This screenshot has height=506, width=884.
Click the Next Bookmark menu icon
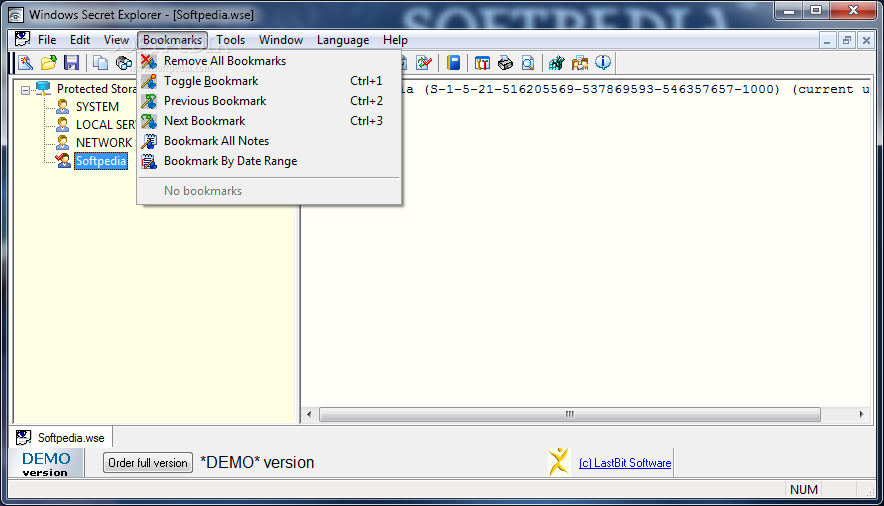point(149,121)
